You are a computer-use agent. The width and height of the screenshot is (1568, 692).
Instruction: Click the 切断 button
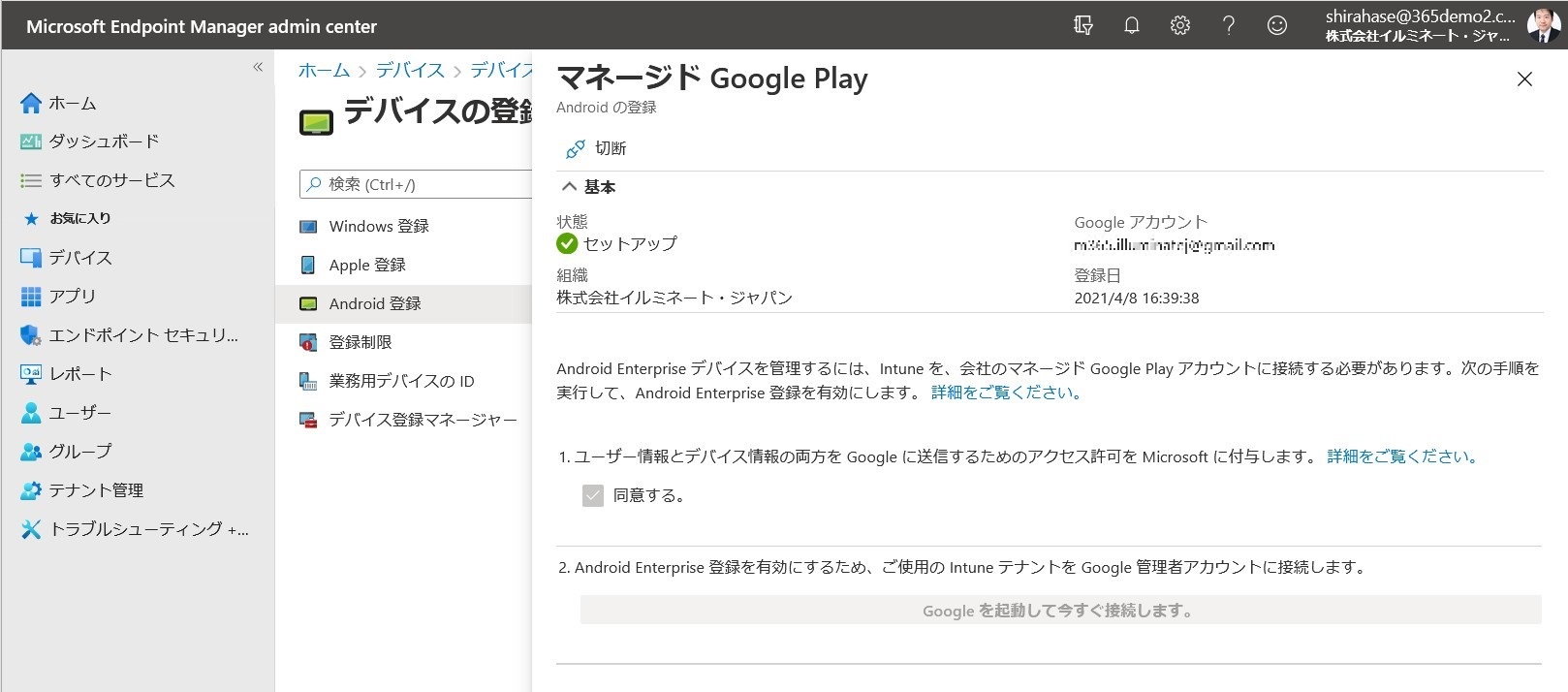click(x=596, y=148)
